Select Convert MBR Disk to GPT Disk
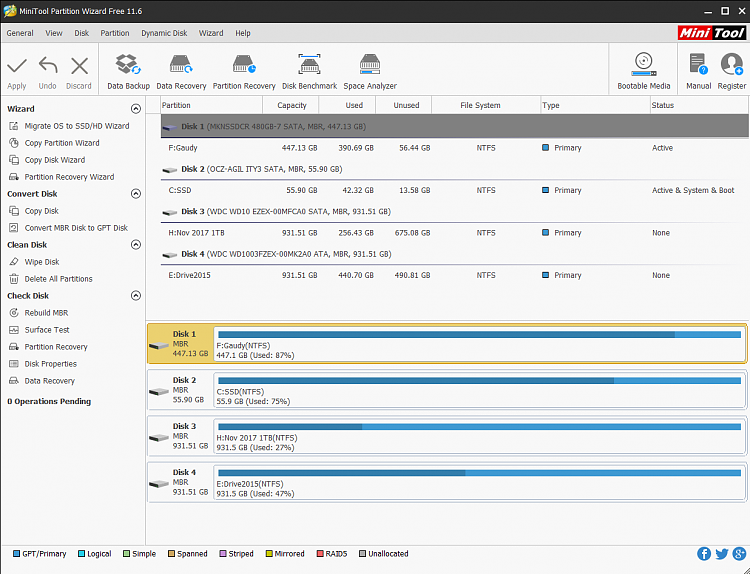The image size is (750, 574). (76, 228)
